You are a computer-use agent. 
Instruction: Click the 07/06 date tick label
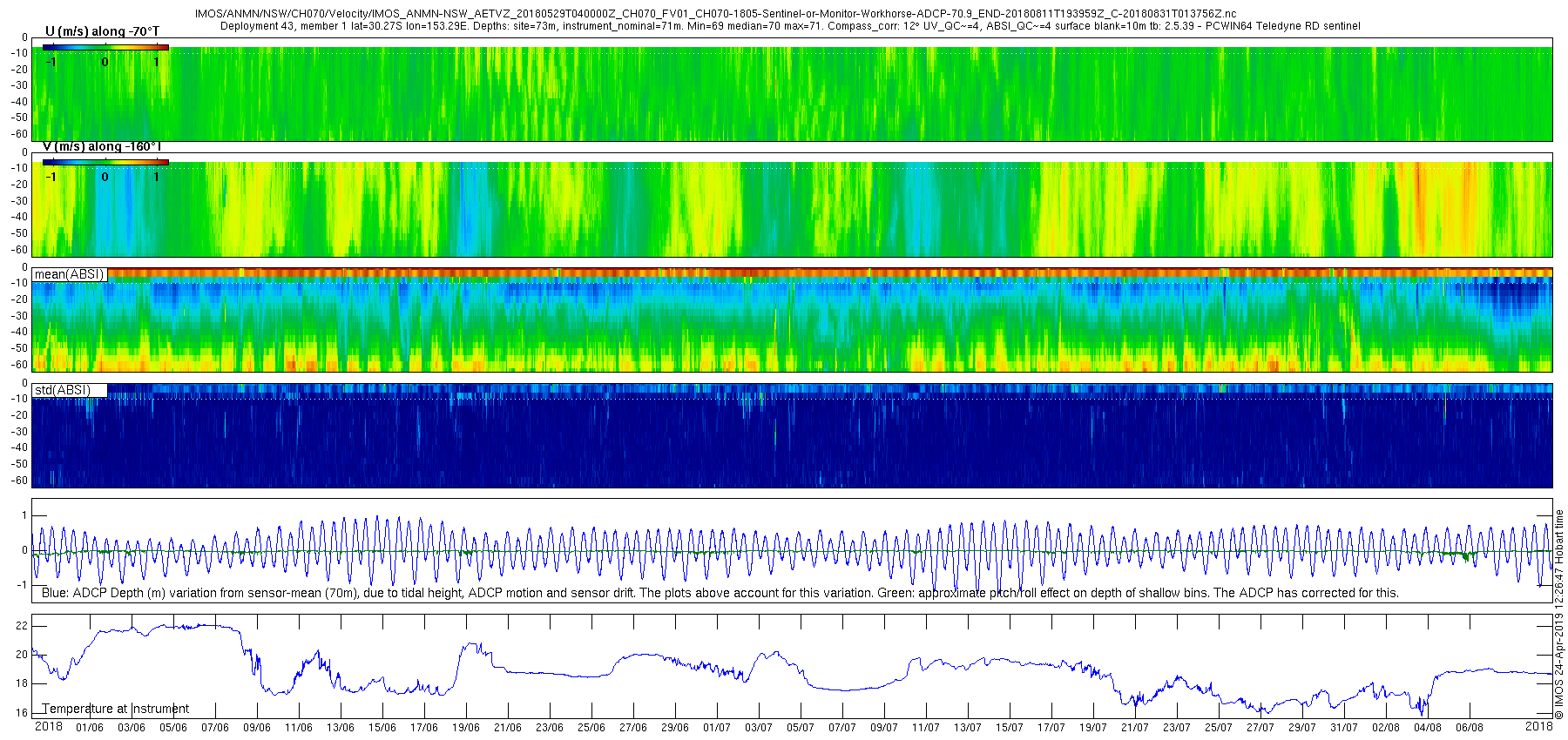[215, 728]
